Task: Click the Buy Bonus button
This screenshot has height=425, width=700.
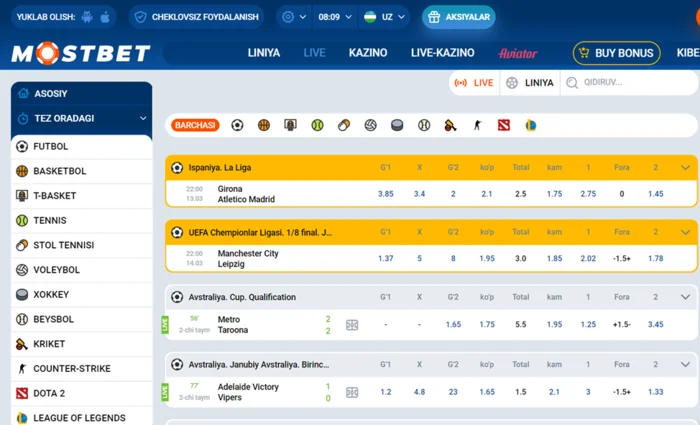Action: [617, 53]
